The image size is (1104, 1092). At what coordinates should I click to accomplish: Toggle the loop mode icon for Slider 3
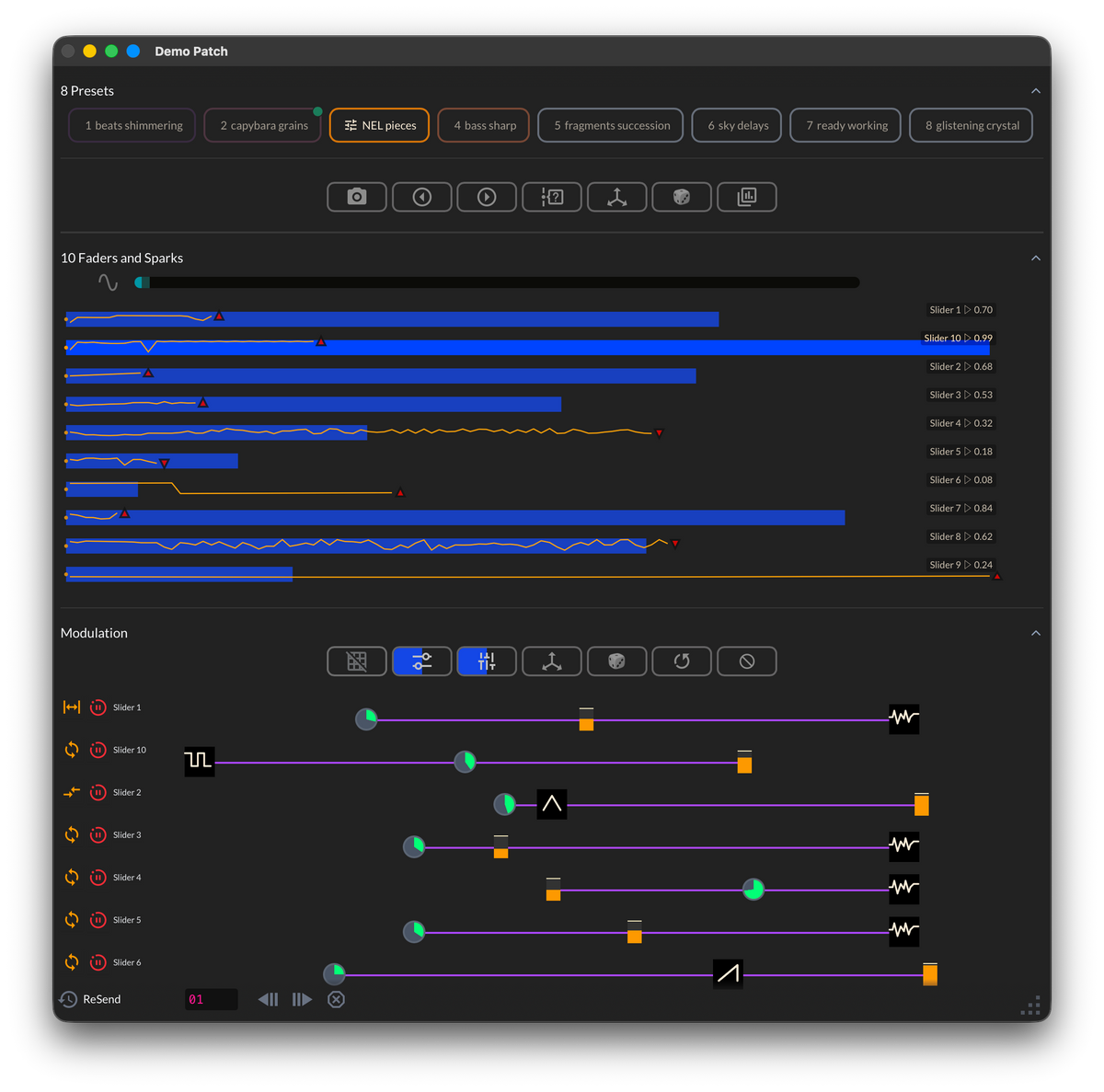pos(72,834)
